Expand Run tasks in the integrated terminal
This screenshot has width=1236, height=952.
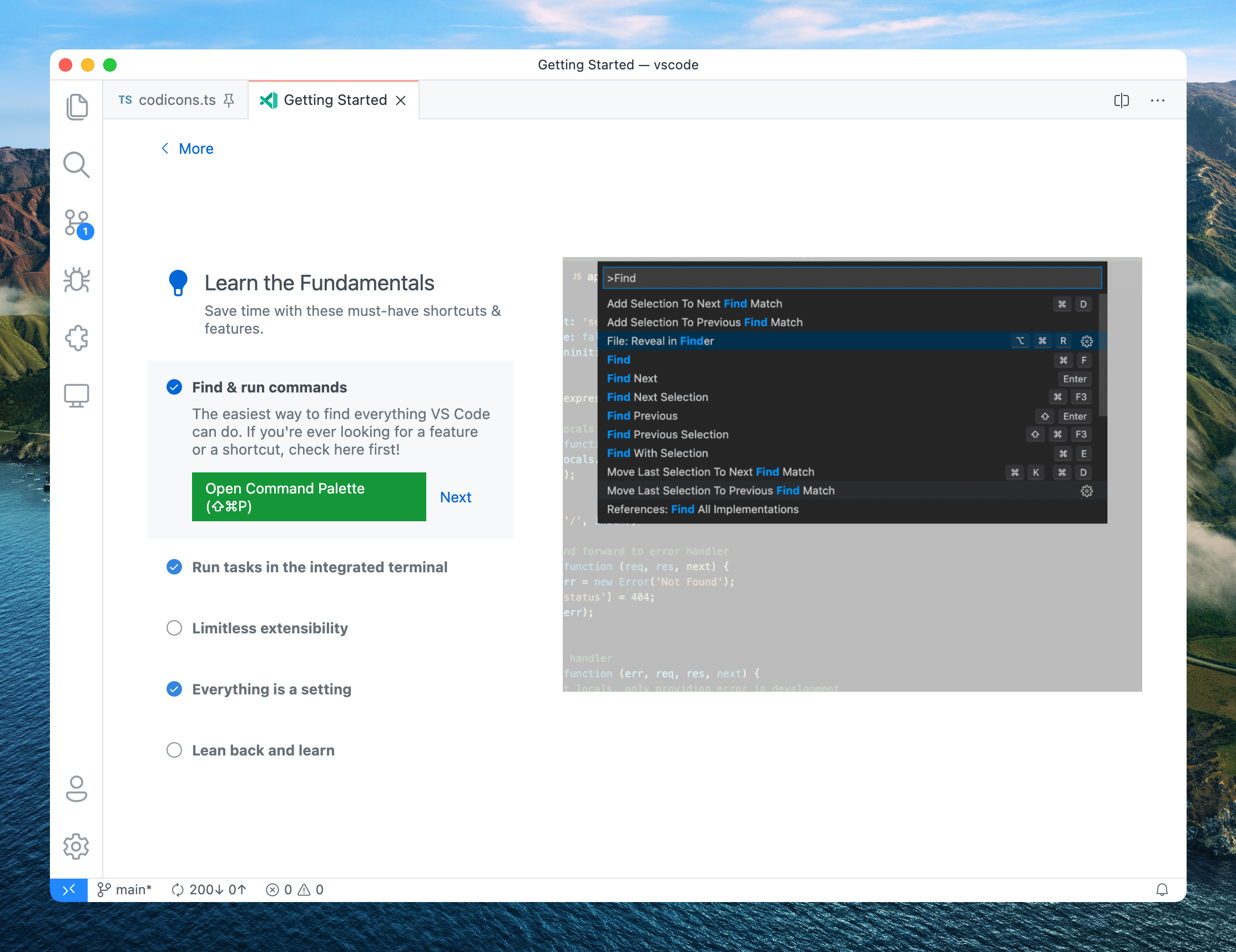[320, 567]
